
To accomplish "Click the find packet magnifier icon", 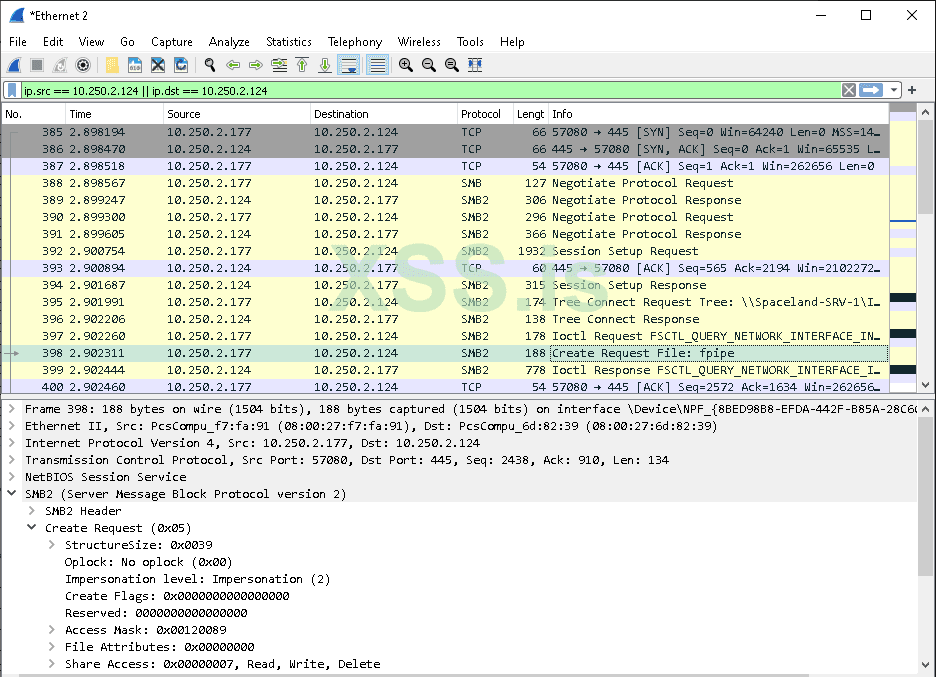I will point(210,65).
